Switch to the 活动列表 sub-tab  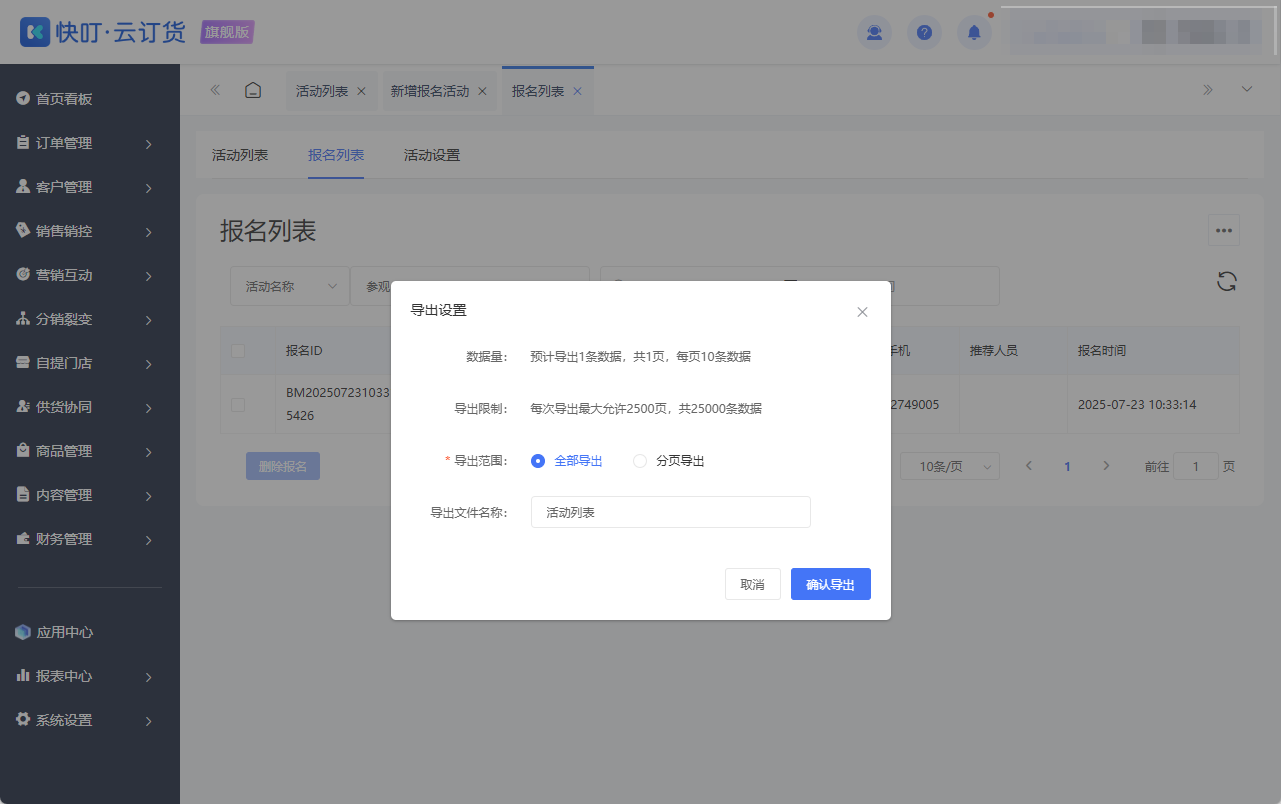tap(240, 155)
